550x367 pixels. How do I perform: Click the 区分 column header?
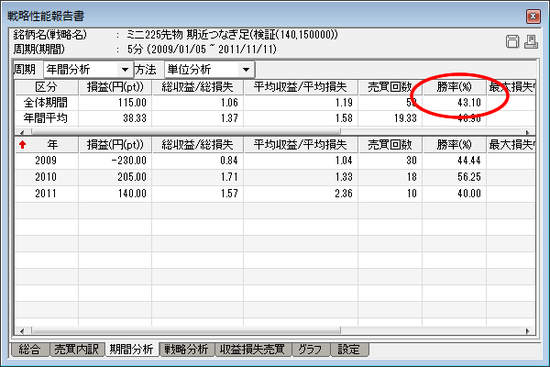point(47,87)
